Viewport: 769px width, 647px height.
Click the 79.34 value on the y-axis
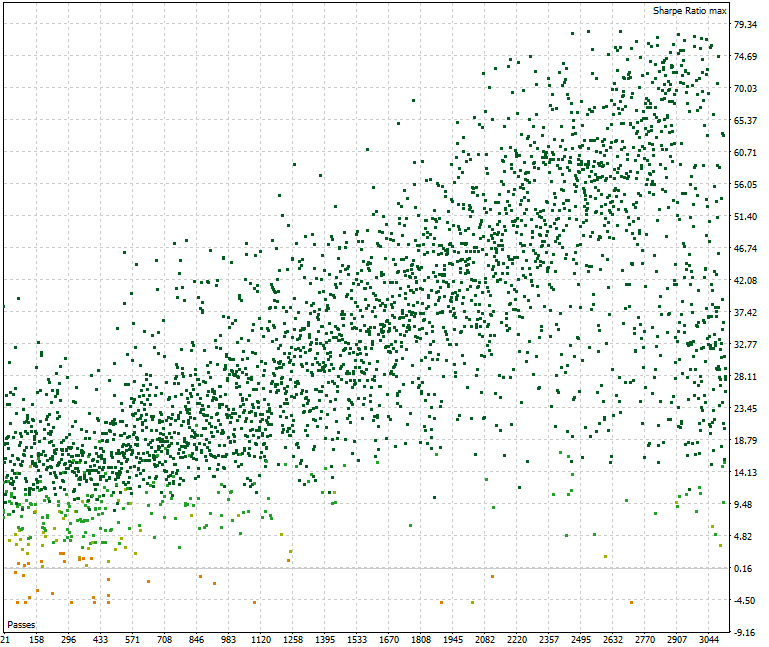point(745,25)
